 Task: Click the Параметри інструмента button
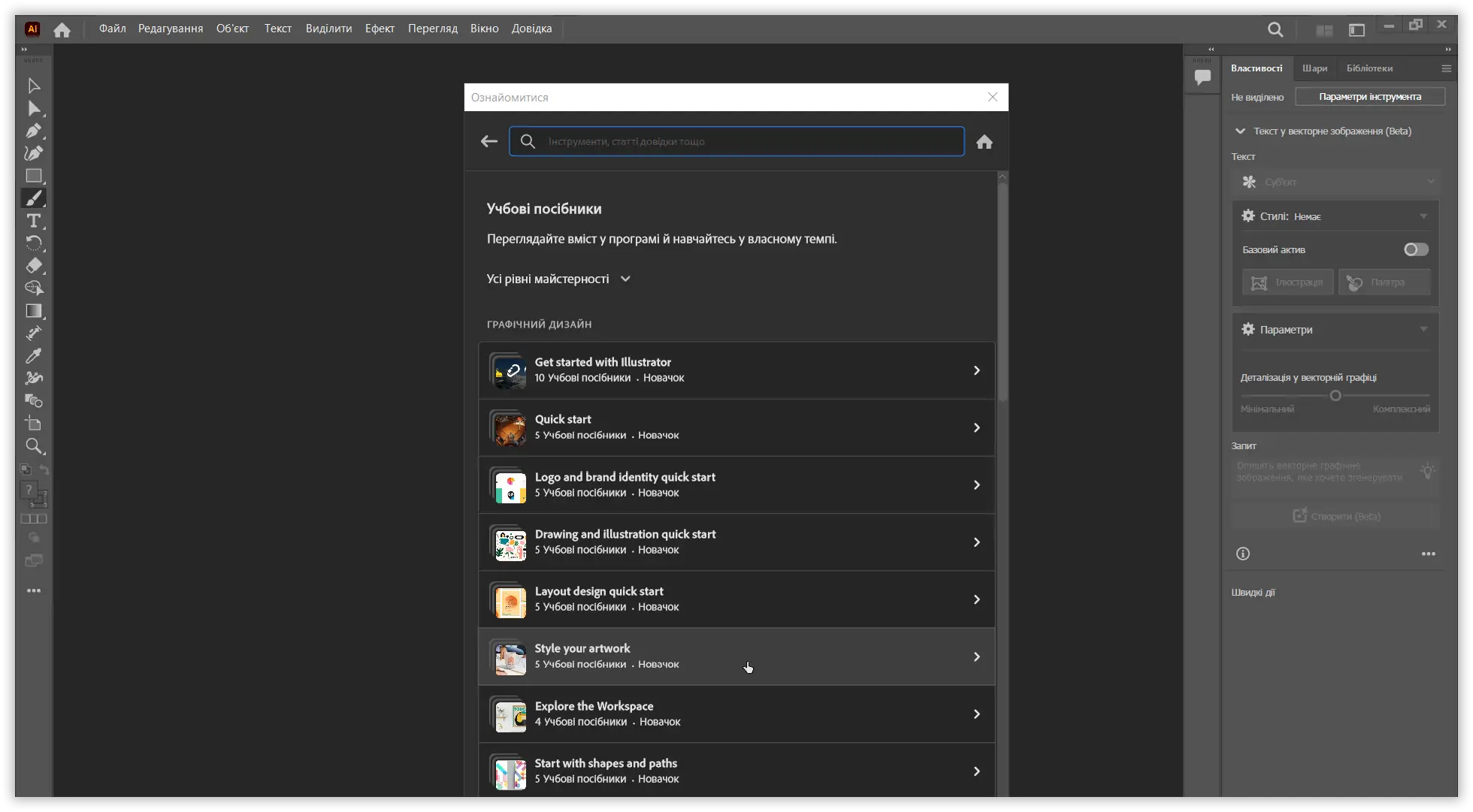pos(1369,97)
